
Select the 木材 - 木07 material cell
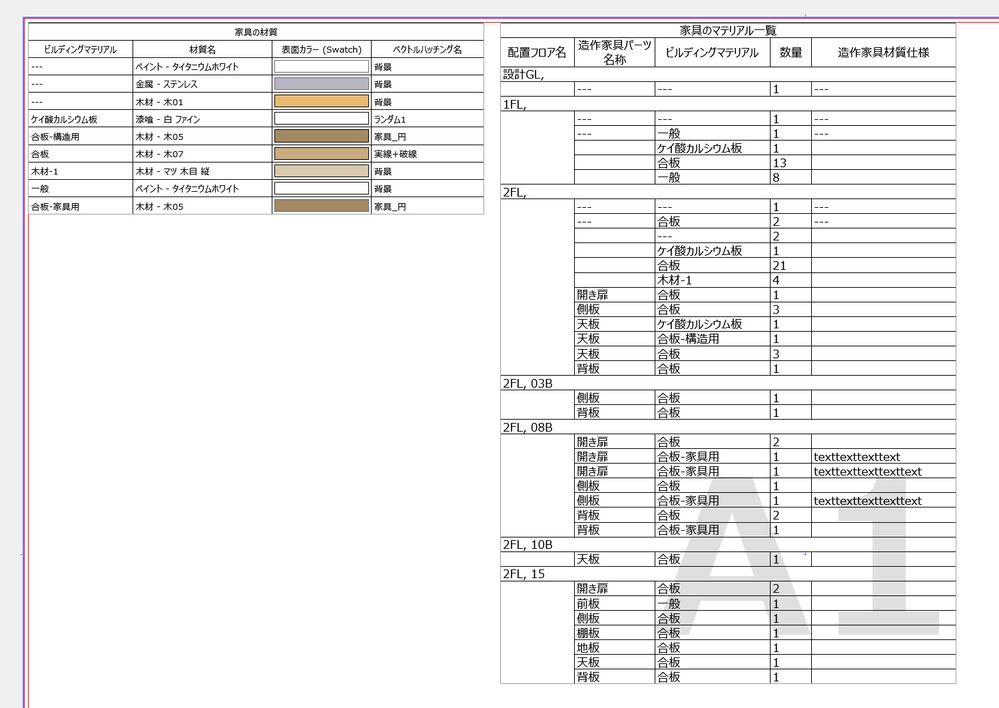202,154
